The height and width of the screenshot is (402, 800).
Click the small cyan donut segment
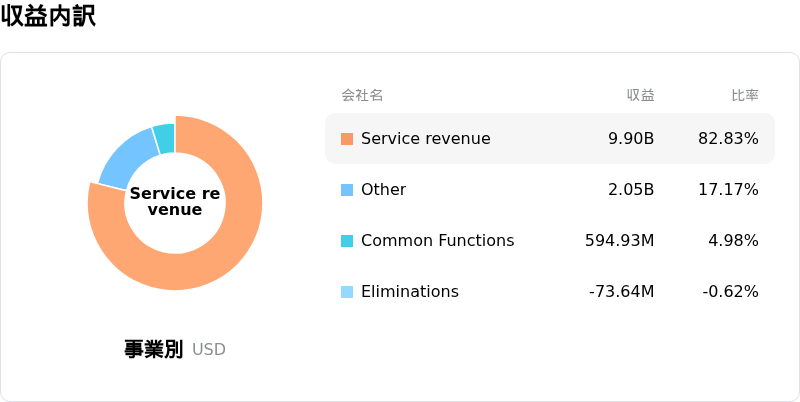(x=165, y=138)
